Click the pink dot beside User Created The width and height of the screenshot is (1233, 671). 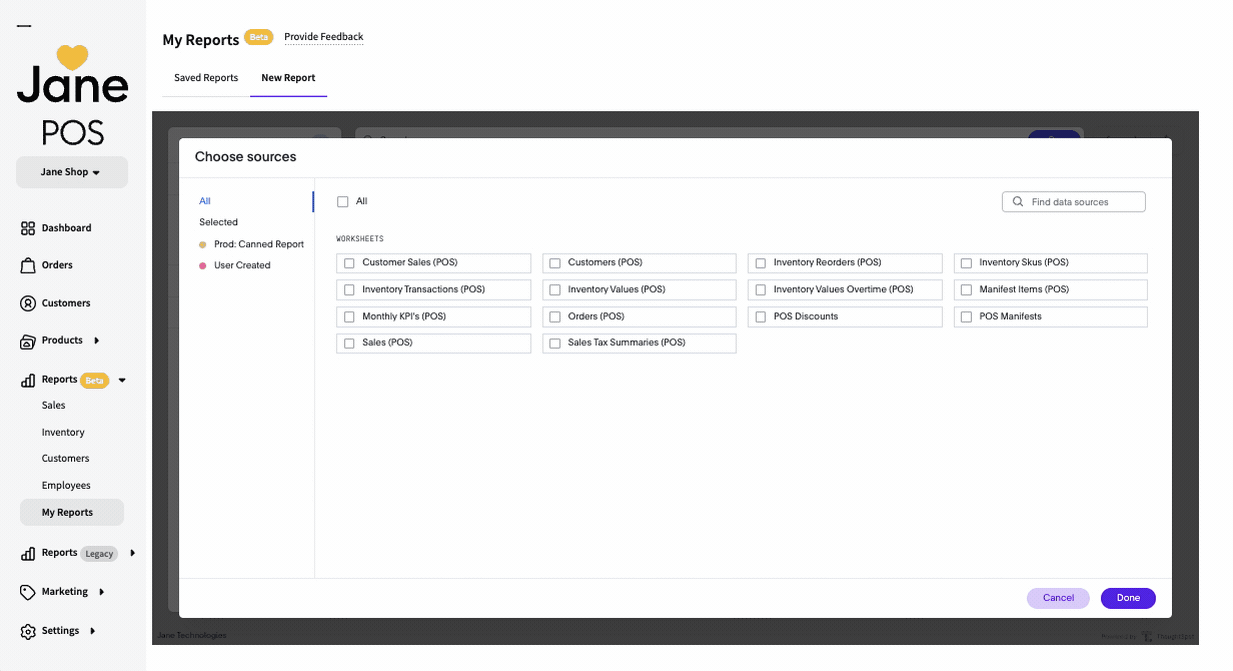click(x=203, y=265)
